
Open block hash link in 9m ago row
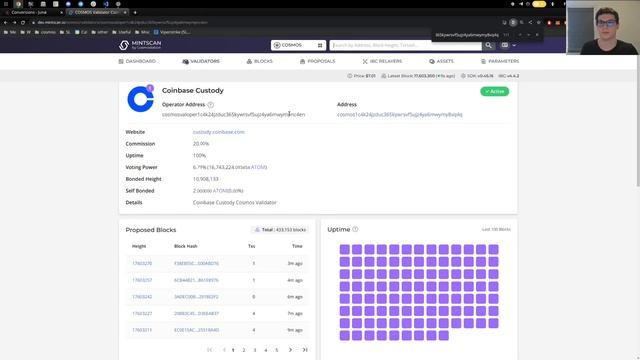point(196,330)
